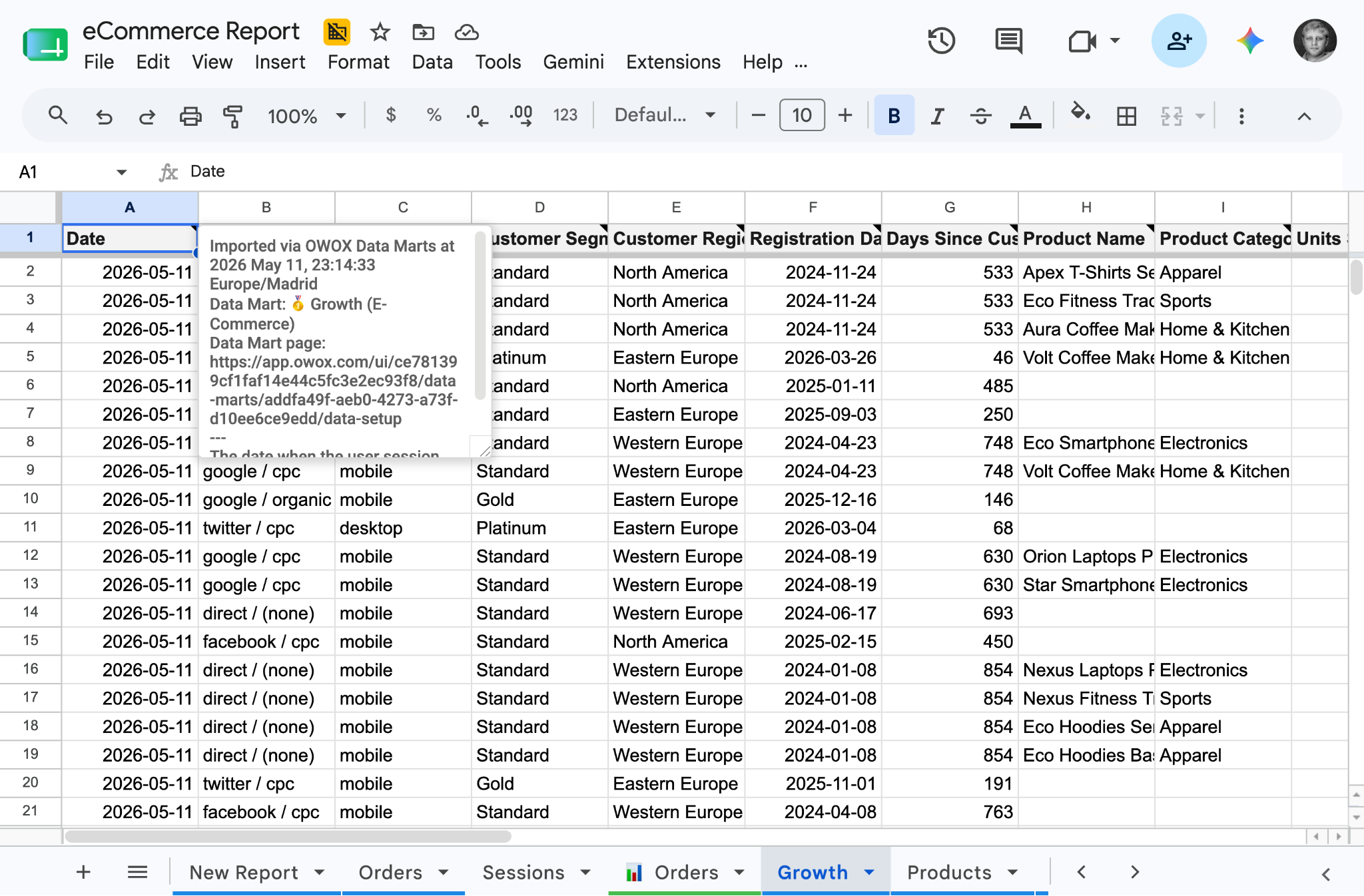Viewport: 1364px width, 896px height.
Task: Open the toolbar more options menu
Action: [x=1241, y=116]
